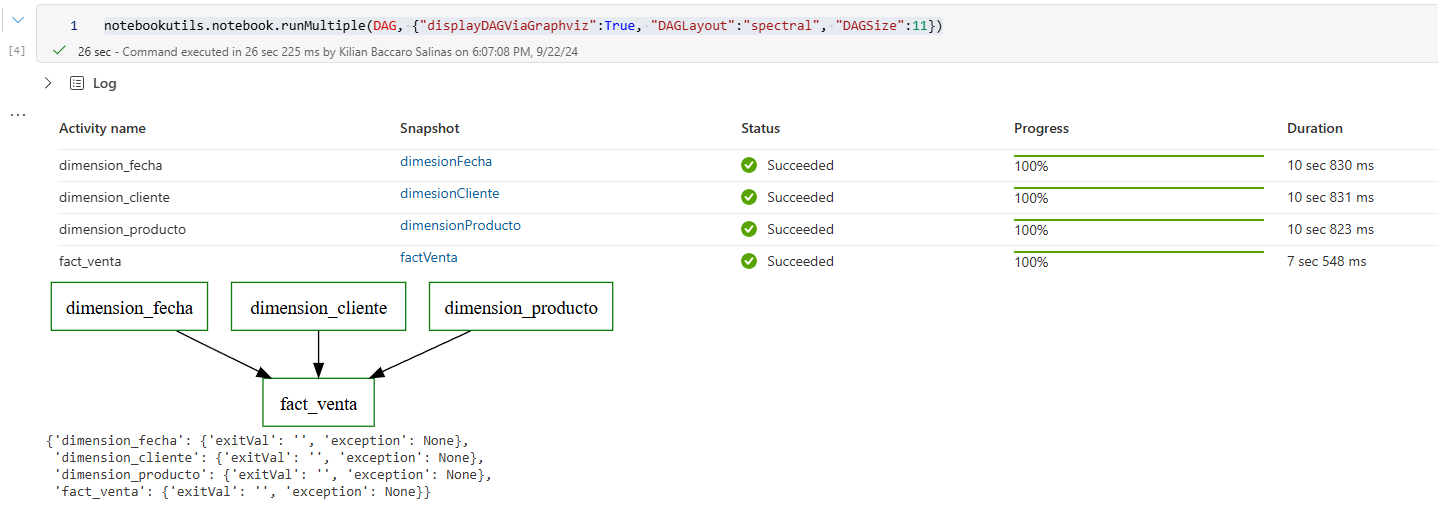The image size is (1438, 514).
Task: Click the Log list icon
Action: pyautogui.click(x=77, y=84)
